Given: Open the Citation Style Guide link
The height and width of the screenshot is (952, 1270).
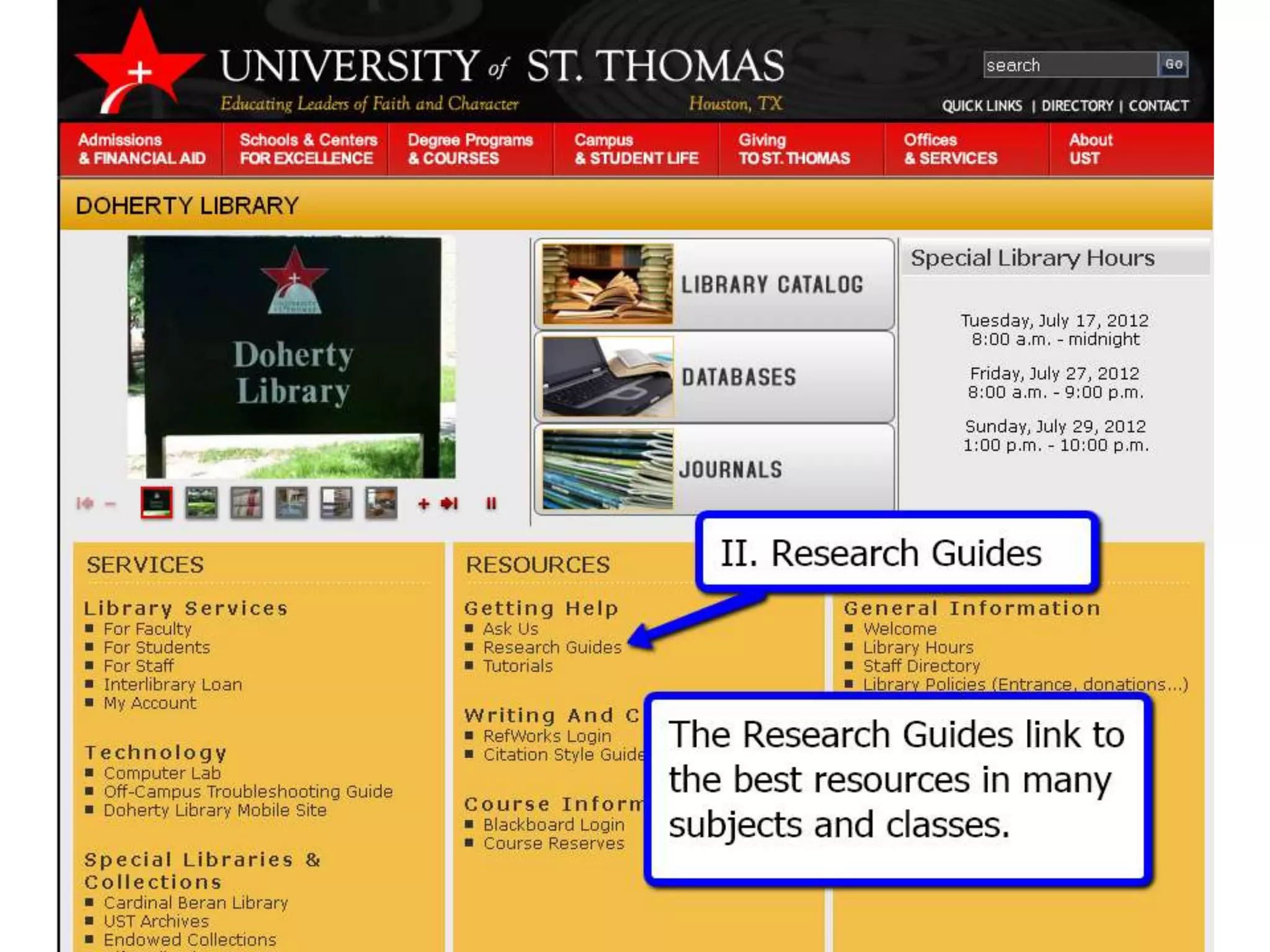Looking at the screenshot, I should tap(563, 755).
